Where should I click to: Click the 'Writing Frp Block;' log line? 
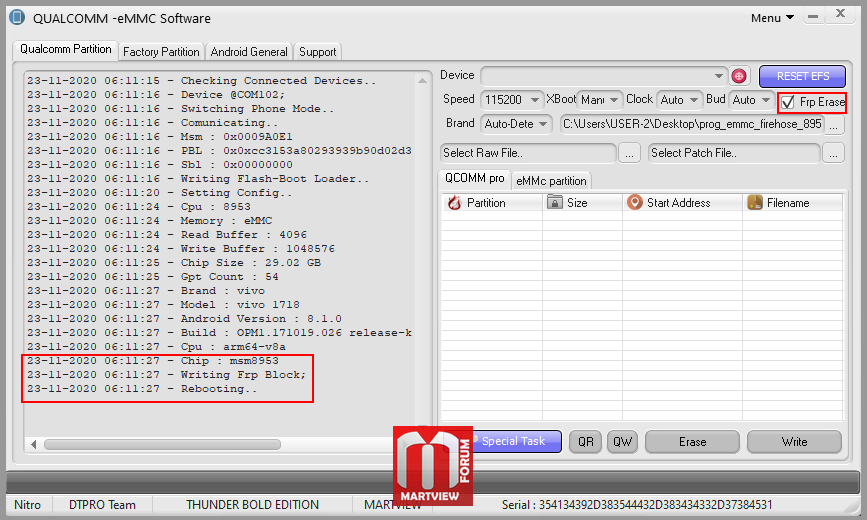tap(166, 375)
